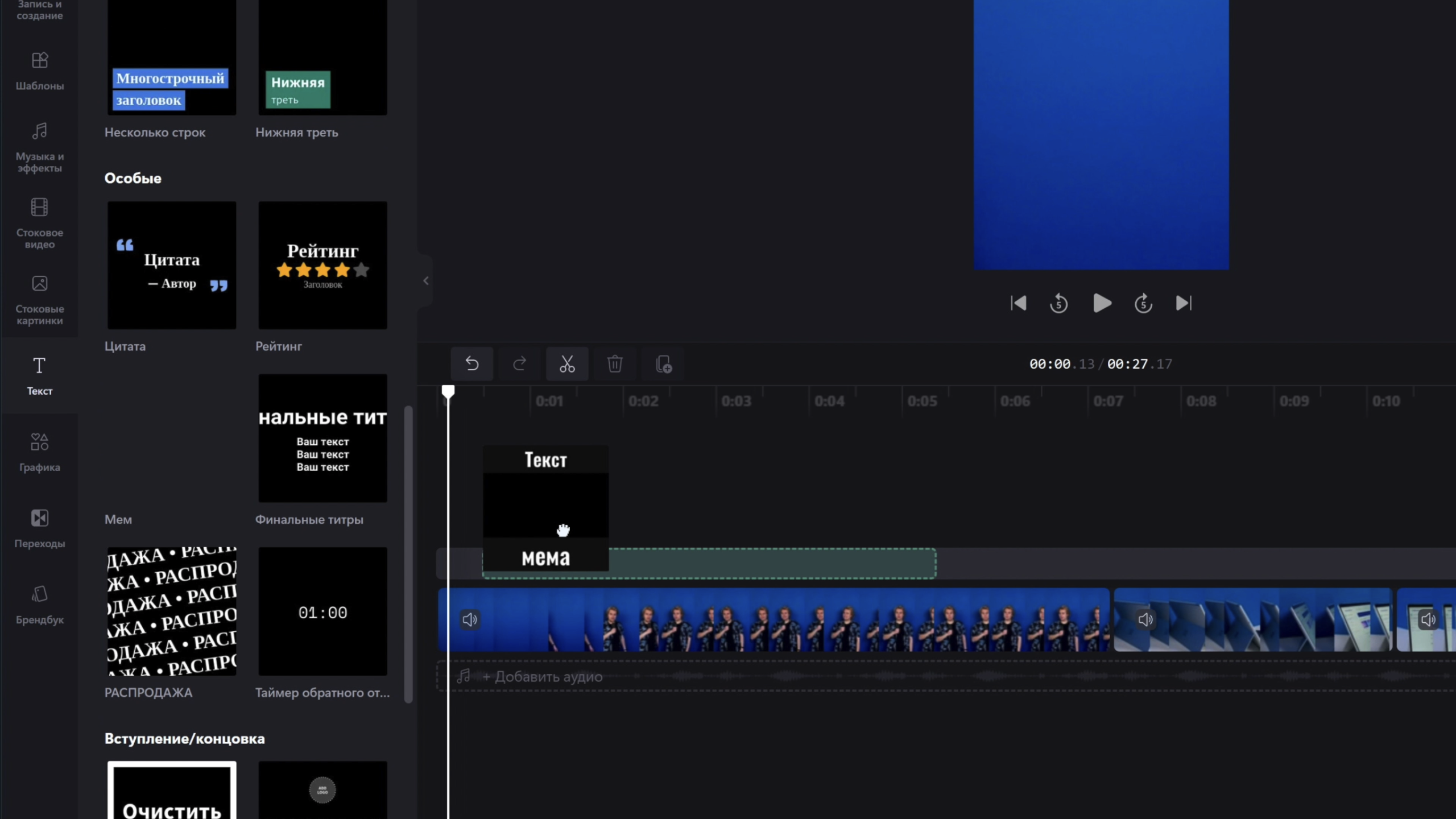Click the playhead marker on timeline

pos(448,391)
